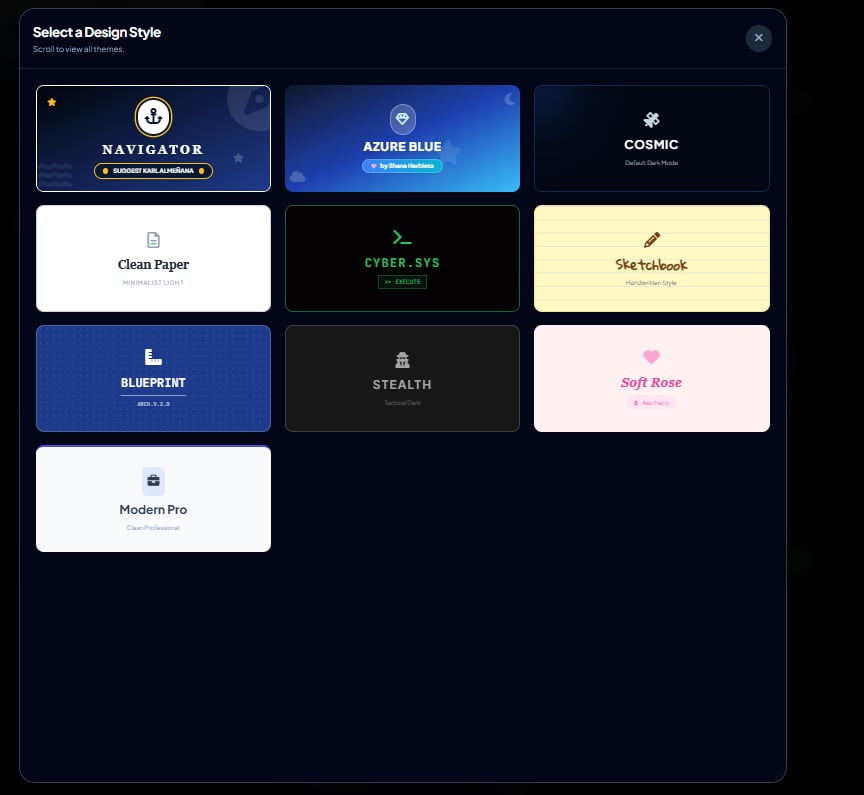864x795 pixels.
Task: Select the STEALTH theme title
Action: pyautogui.click(x=402, y=385)
